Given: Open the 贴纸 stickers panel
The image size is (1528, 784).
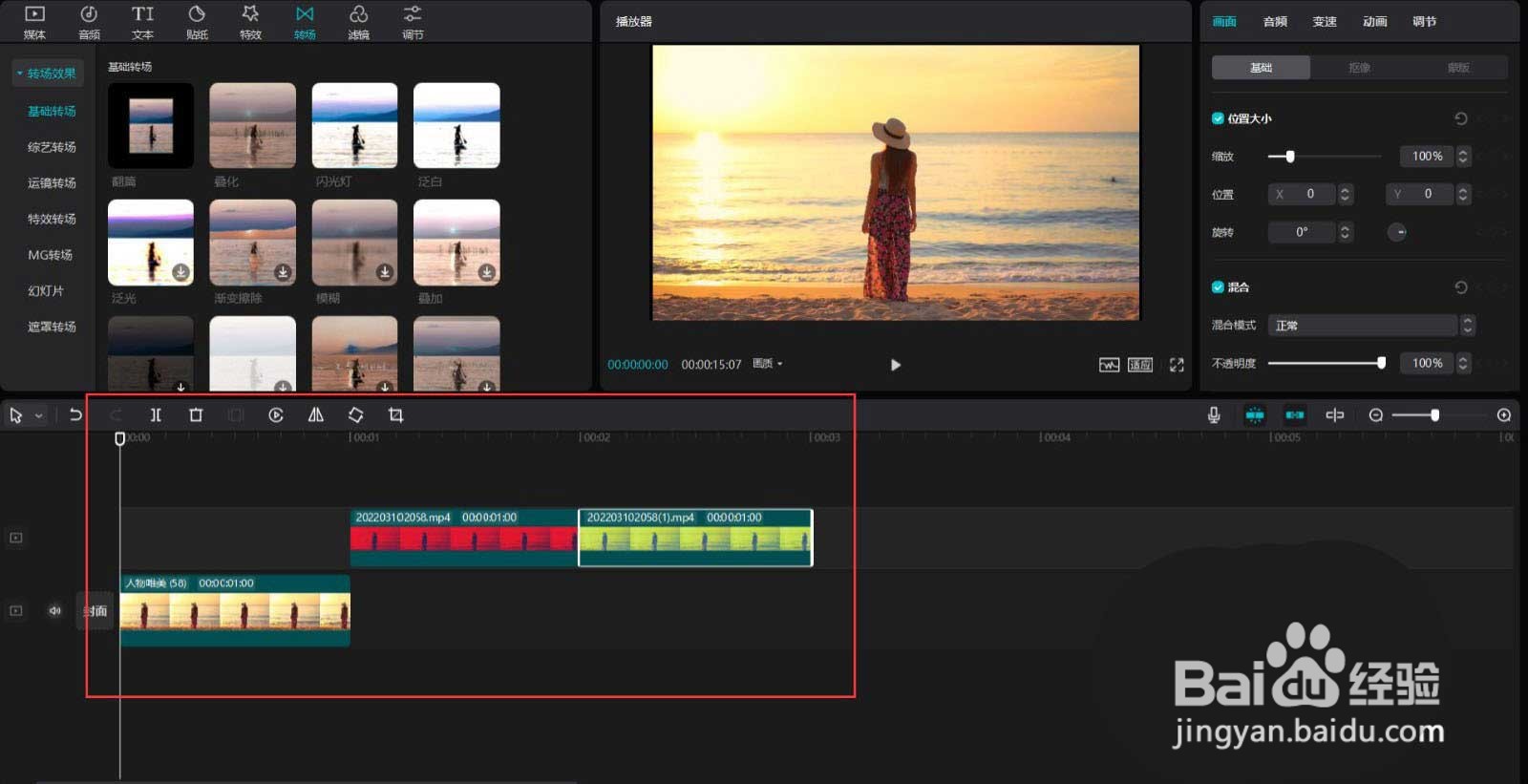Looking at the screenshot, I should click(197, 21).
